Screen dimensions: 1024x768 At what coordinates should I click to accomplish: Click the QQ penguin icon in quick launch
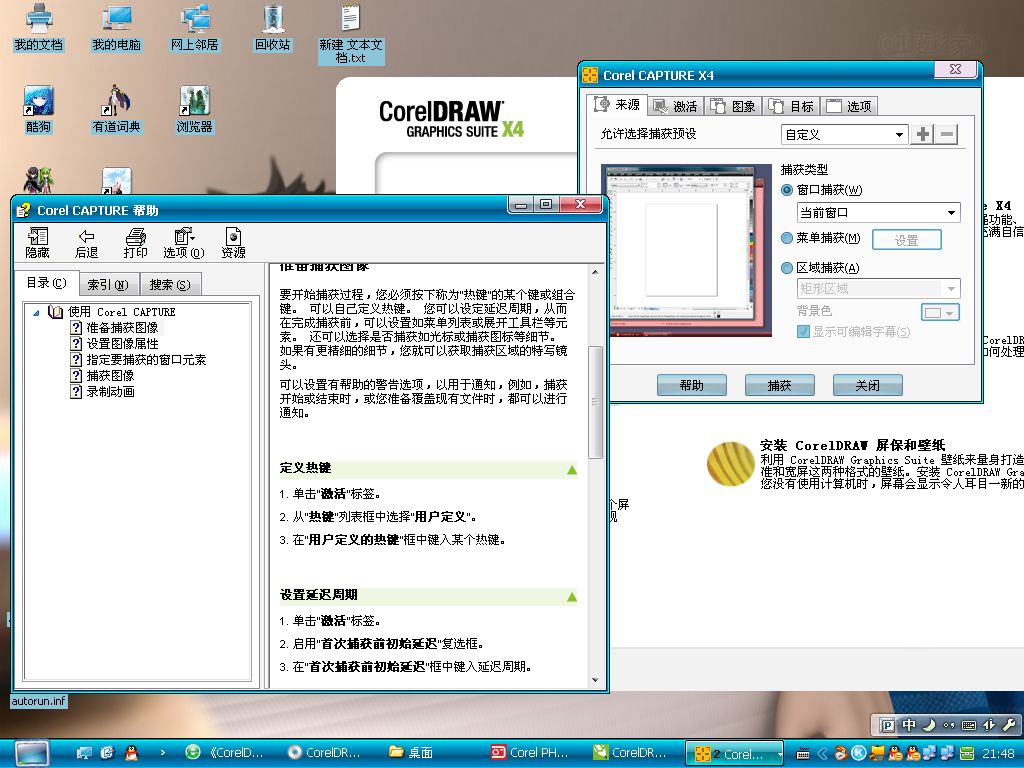[x=131, y=753]
